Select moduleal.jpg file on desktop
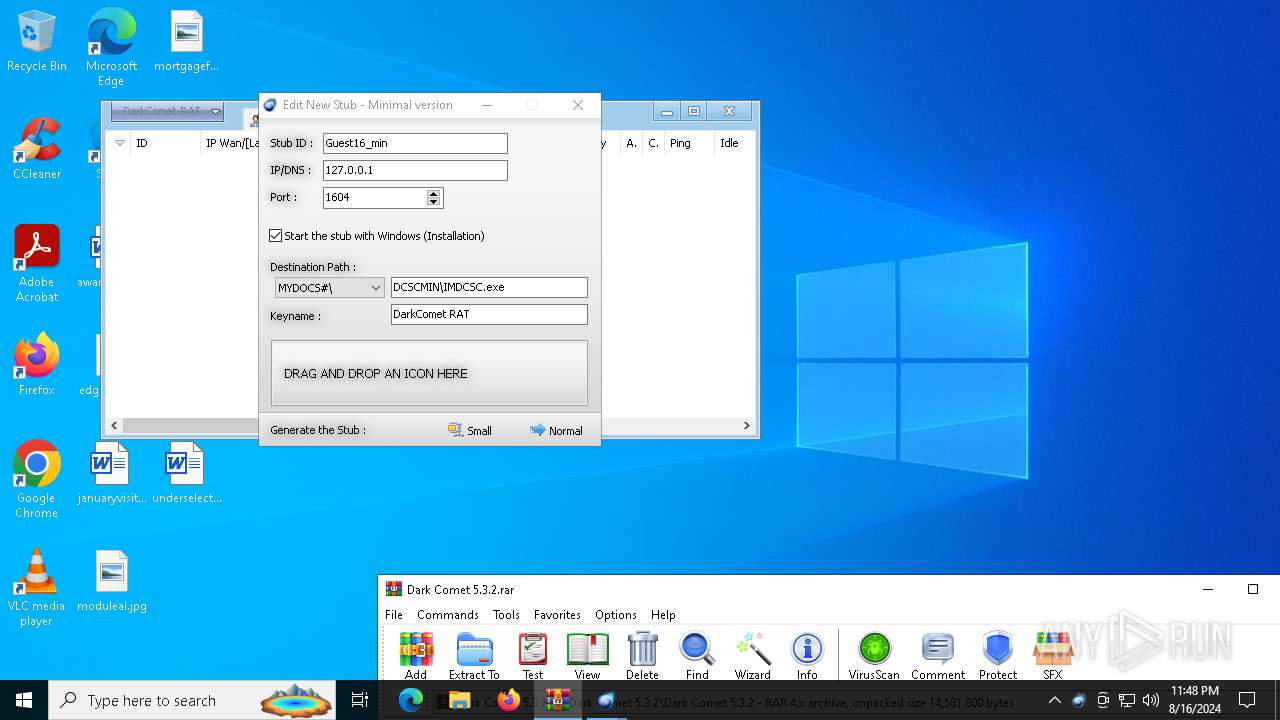The height and width of the screenshot is (720, 1280). coord(111,582)
